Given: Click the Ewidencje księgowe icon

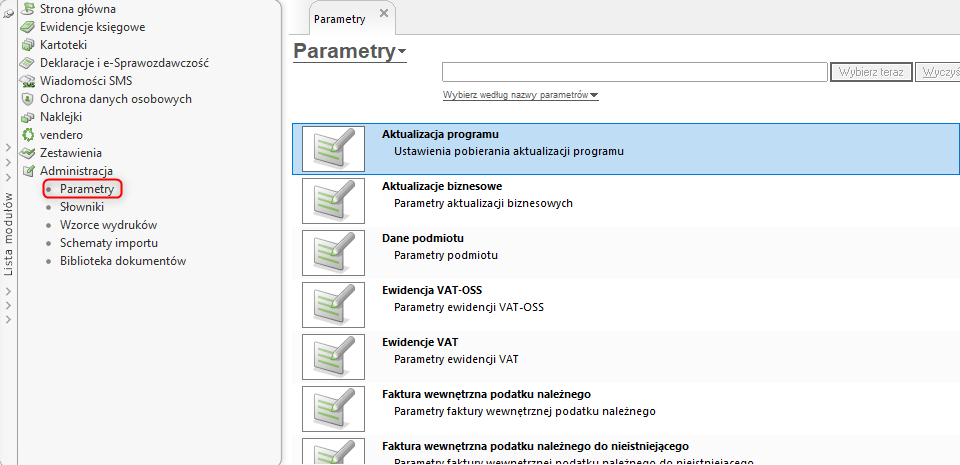Looking at the screenshot, I should click(28, 27).
